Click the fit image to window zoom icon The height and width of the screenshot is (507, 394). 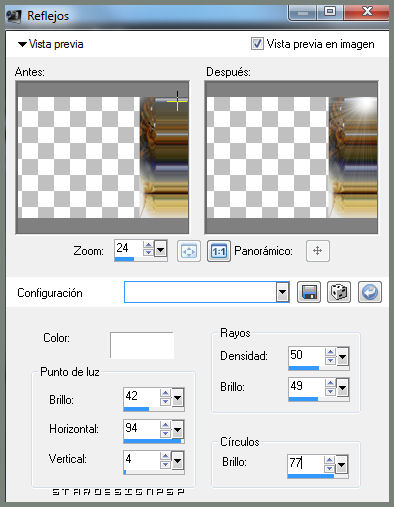pos(189,251)
